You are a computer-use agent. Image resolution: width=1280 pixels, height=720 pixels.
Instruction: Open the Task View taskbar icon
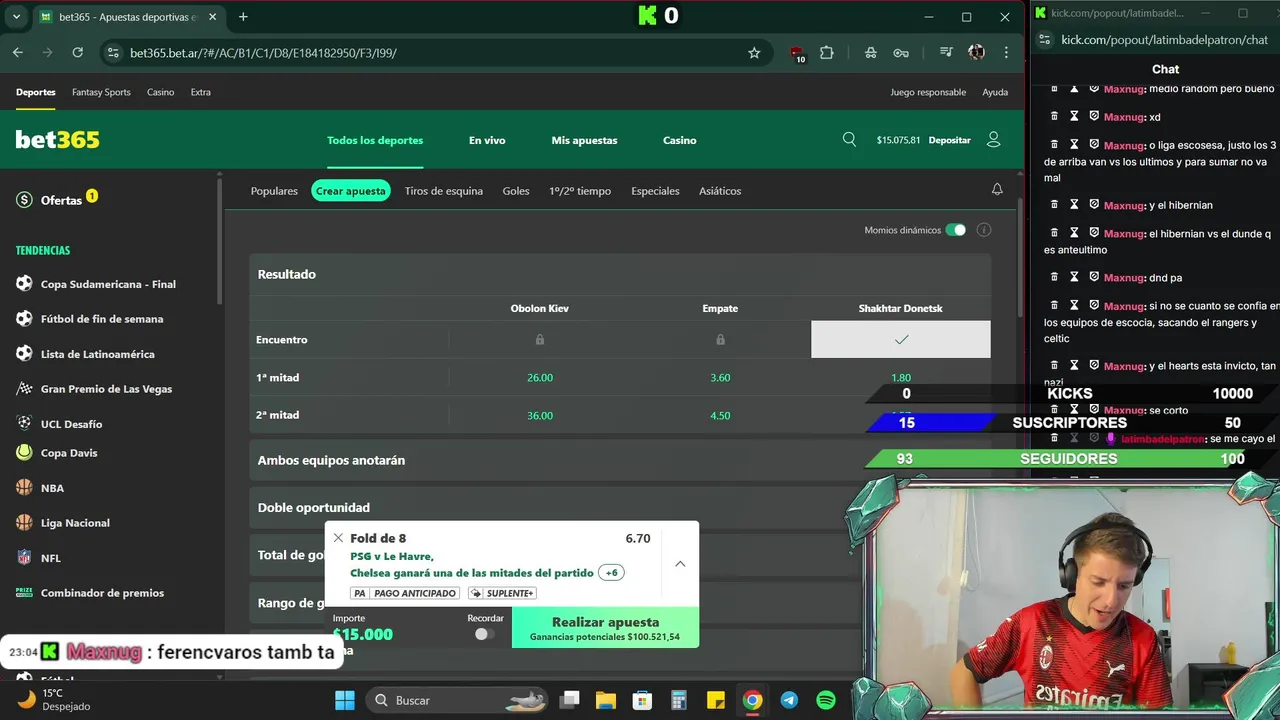tap(570, 700)
